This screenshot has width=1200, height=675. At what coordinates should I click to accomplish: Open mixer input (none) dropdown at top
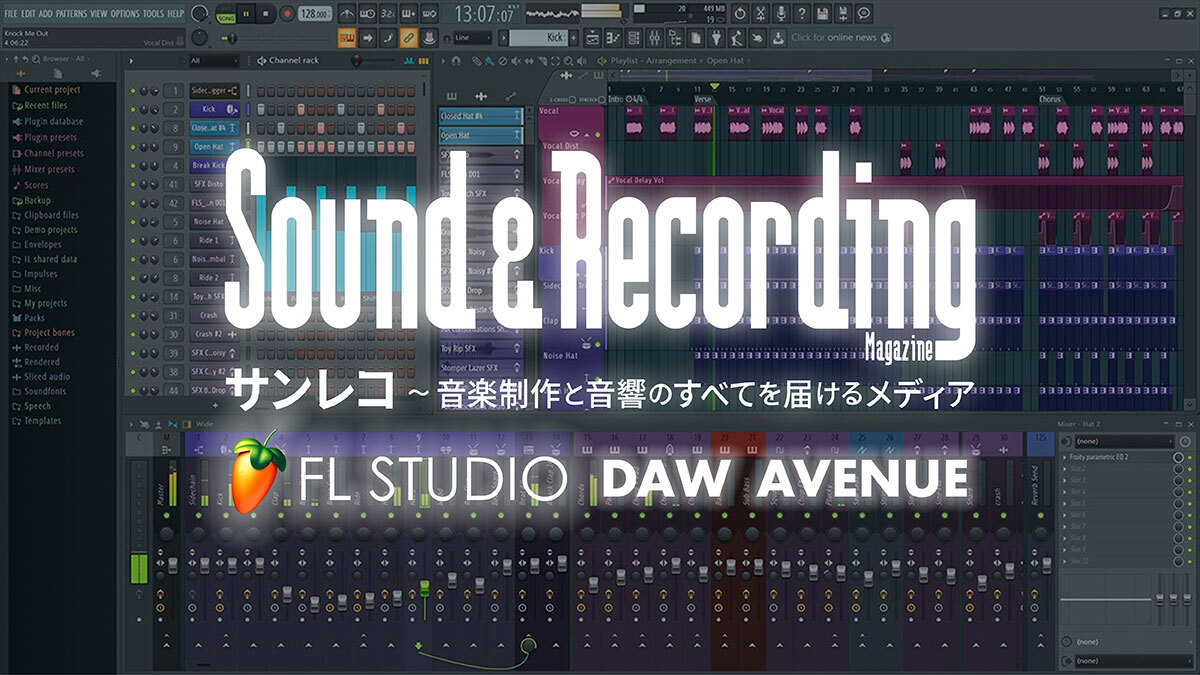(x=1125, y=441)
